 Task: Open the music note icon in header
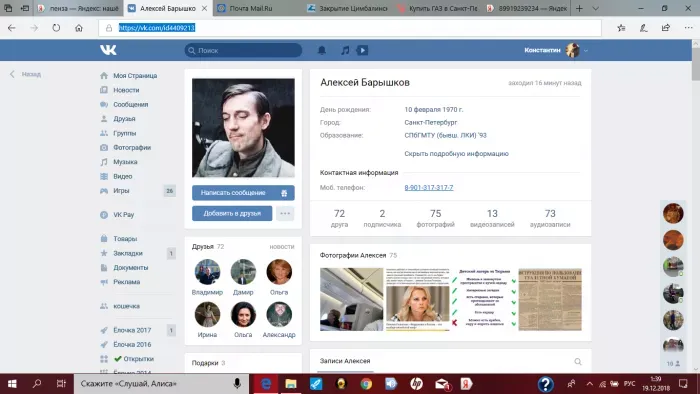click(x=345, y=50)
